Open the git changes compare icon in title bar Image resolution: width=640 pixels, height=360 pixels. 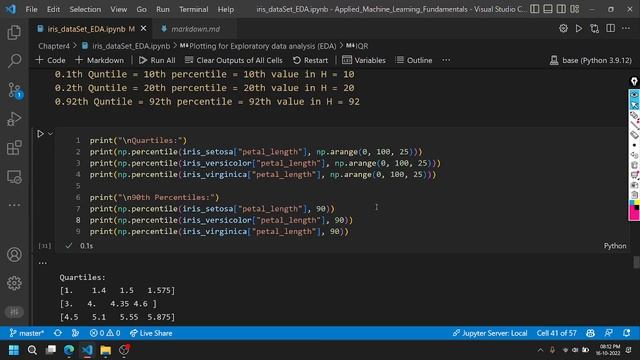pyautogui.click(x=595, y=28)
